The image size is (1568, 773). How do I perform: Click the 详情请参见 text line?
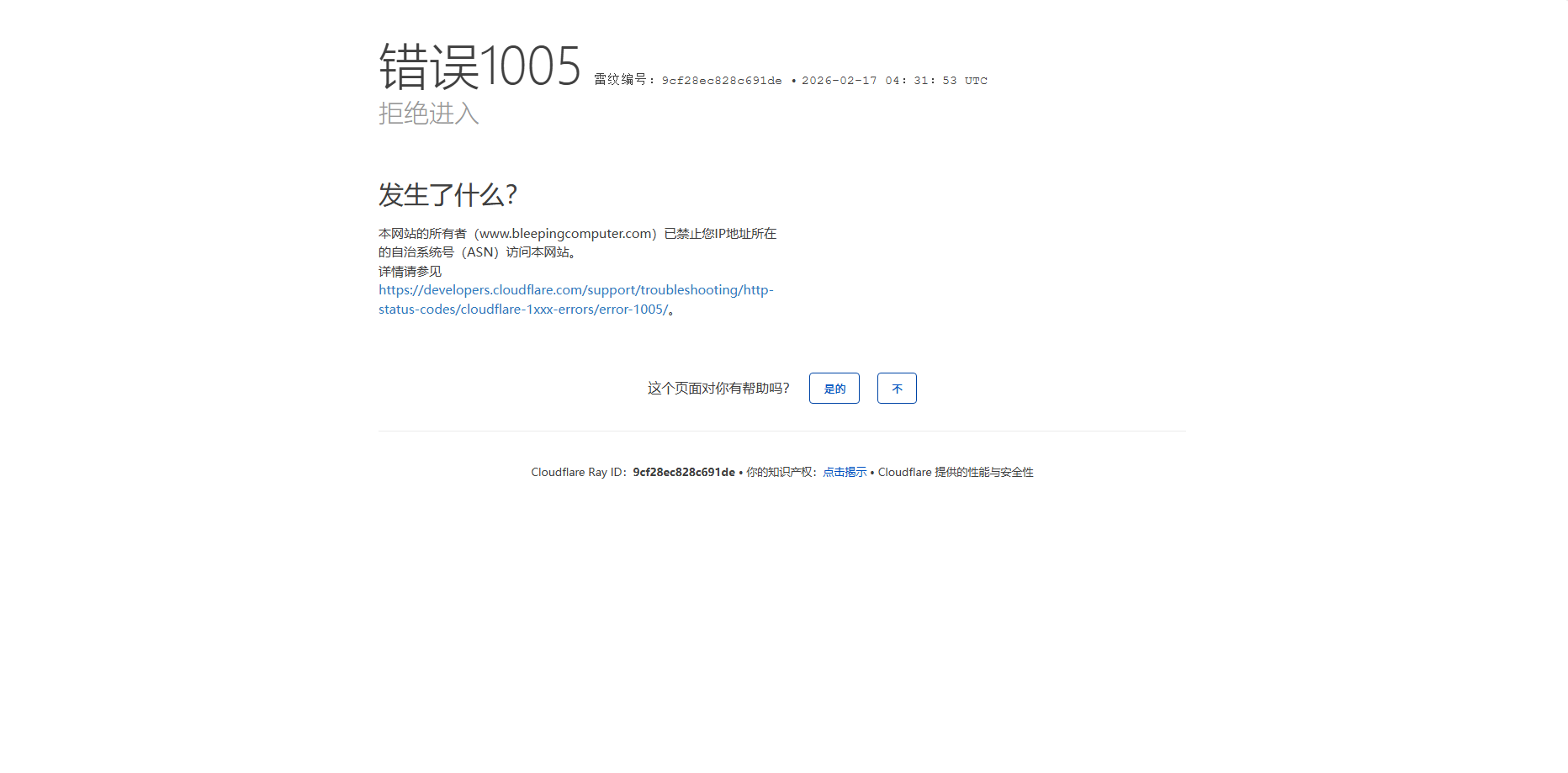coord(410,272)
